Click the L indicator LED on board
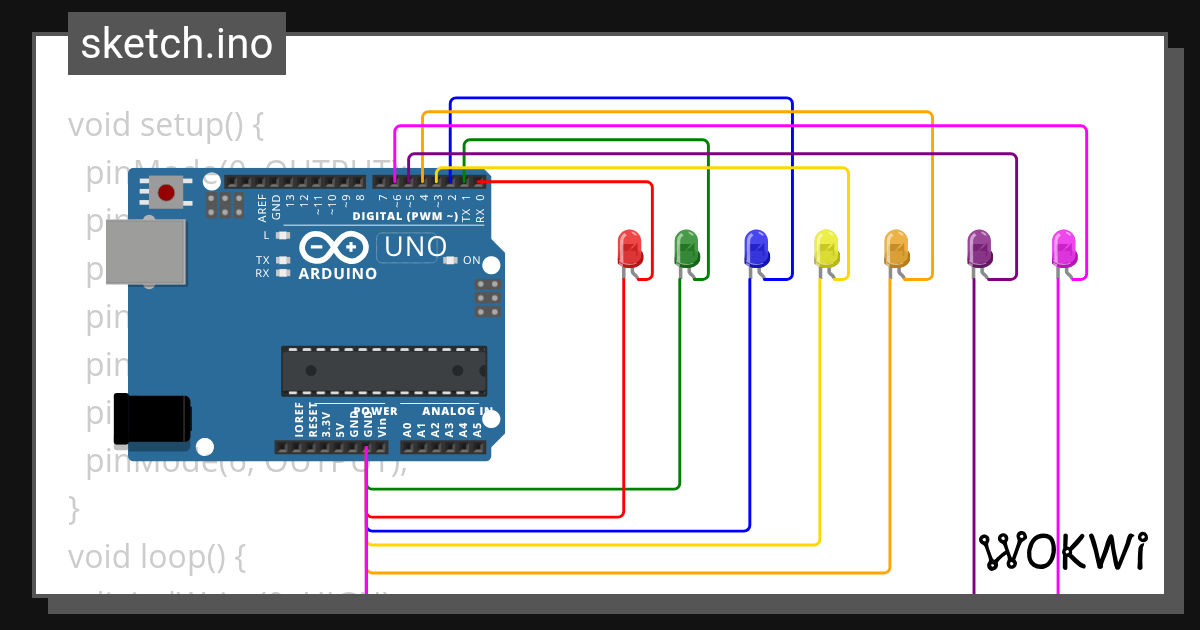1200x630 pixels. pyautogui.click(x=283, y=236)
